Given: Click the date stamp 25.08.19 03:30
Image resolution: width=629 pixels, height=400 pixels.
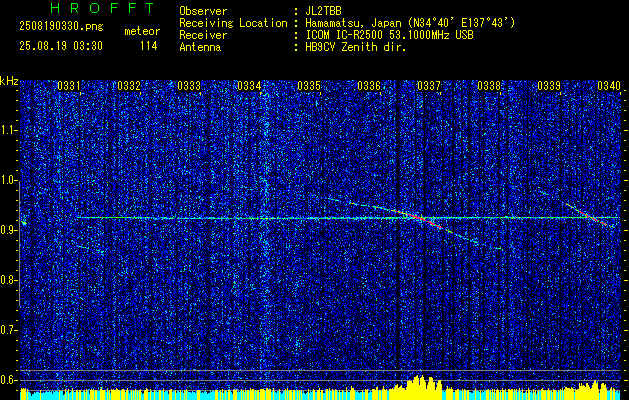Looking at the screenshot, I should [61, 46].
